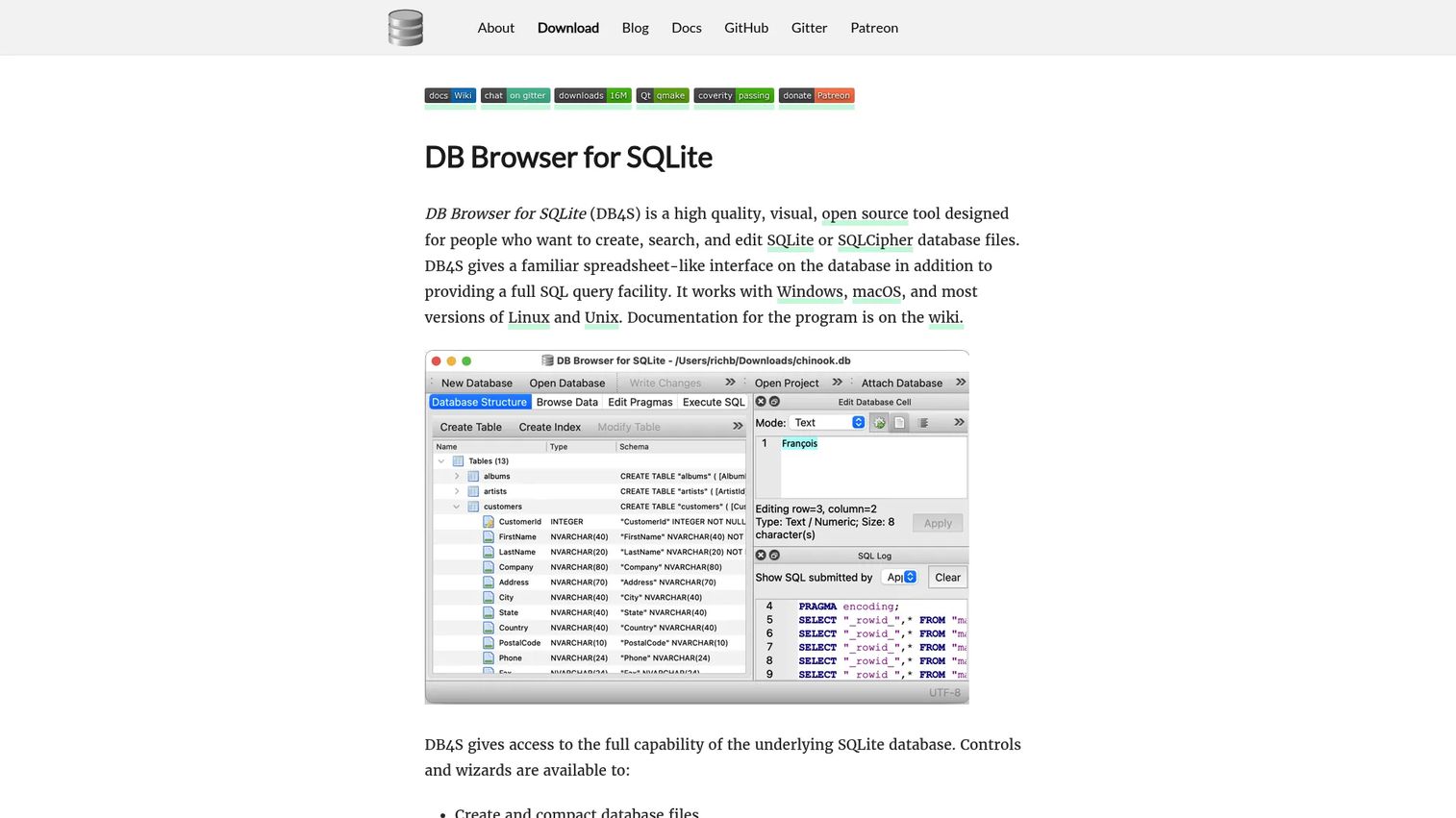This screenshot has height=818, width=1456.
Task: Click the overflow chevron after Attach Database
Action: coord(960,383)
